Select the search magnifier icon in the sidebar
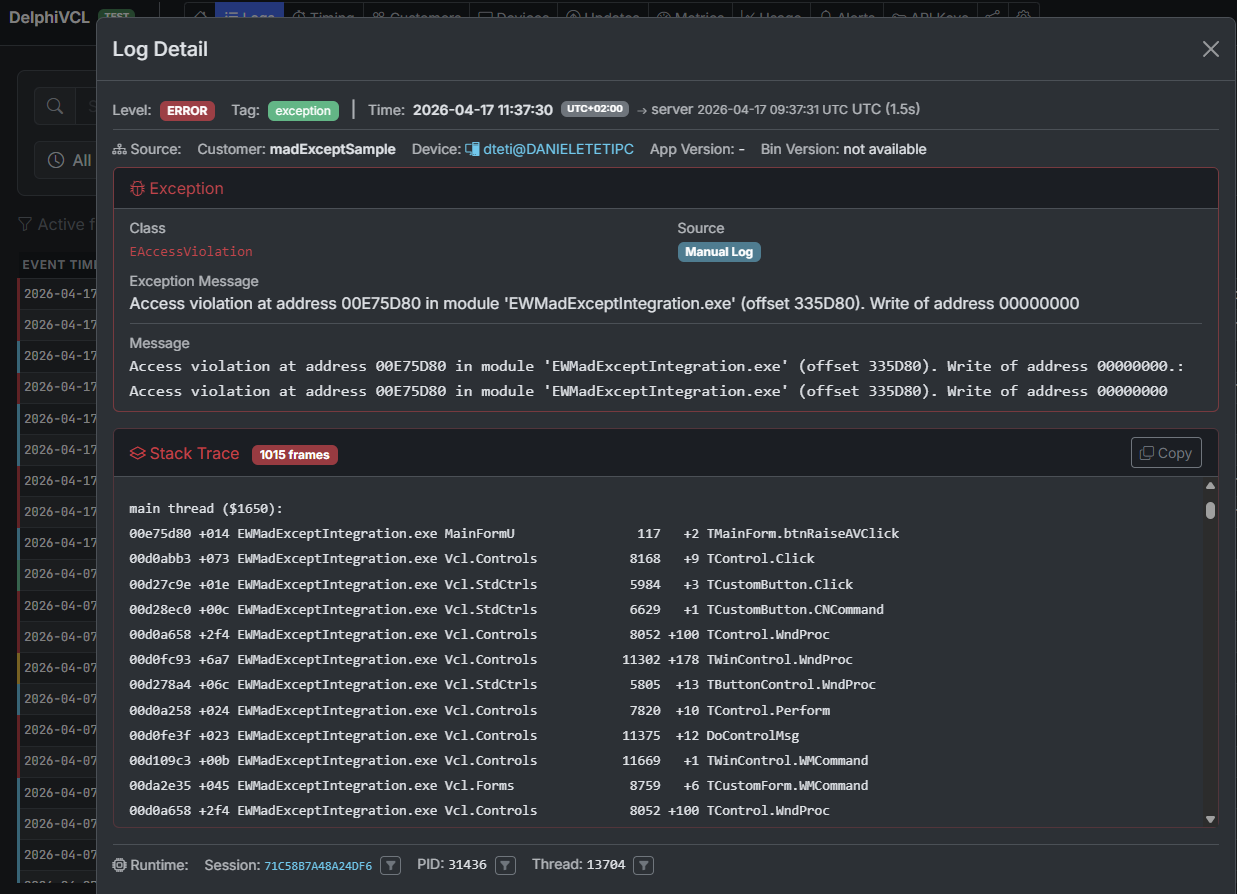The height and width of the screenshot is (894, 1237). tap(54, 105)
